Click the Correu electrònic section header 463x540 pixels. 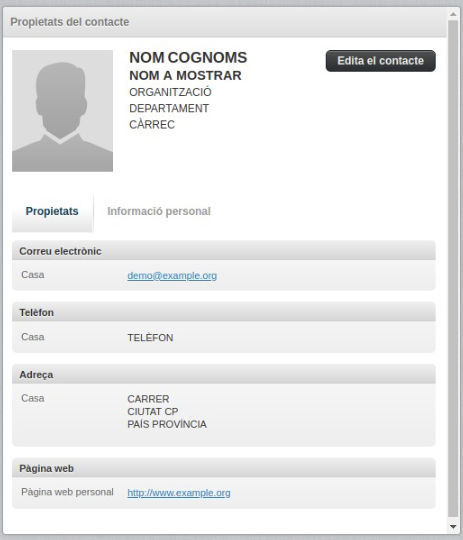(224, 251)
